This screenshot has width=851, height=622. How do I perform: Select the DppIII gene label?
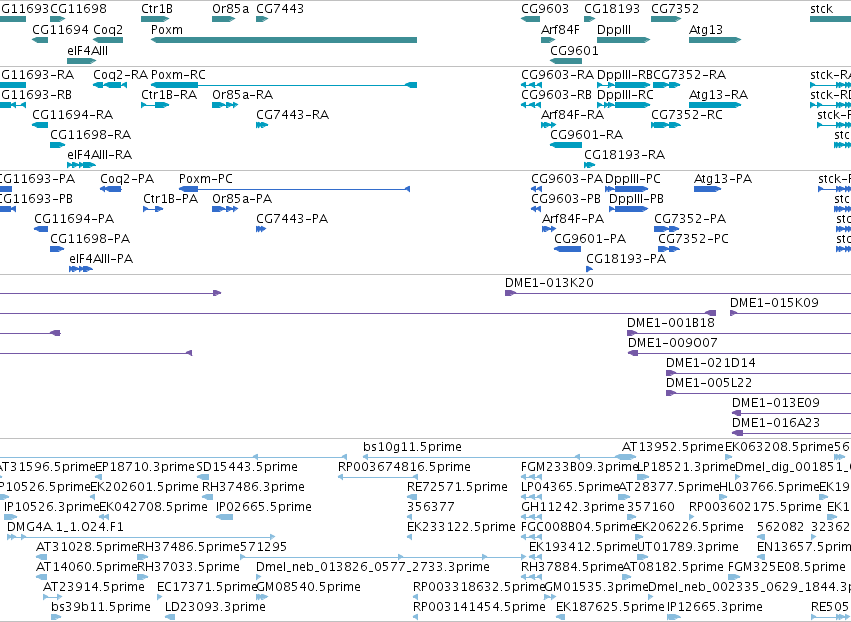tap(614, 29)
